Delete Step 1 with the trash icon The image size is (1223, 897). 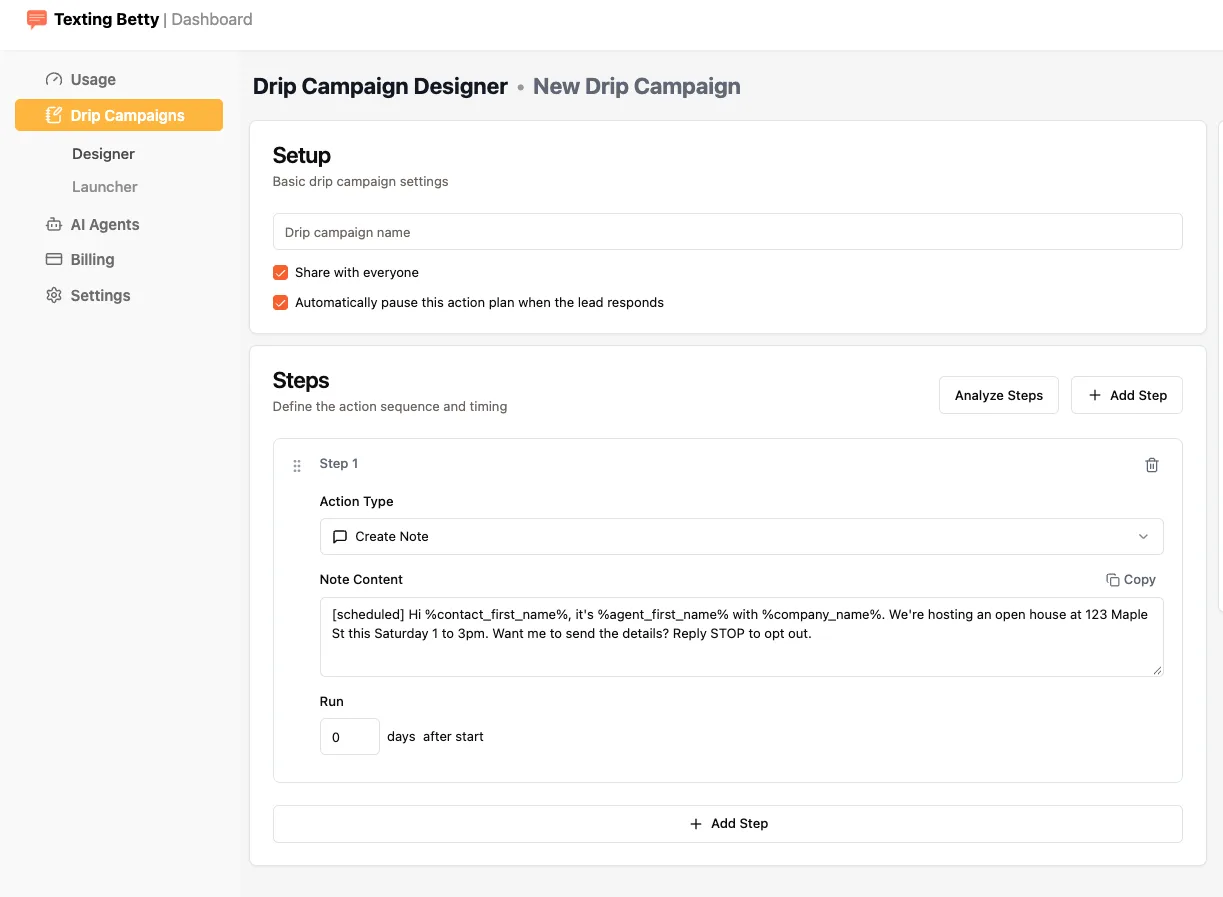tap(1152, 465)
